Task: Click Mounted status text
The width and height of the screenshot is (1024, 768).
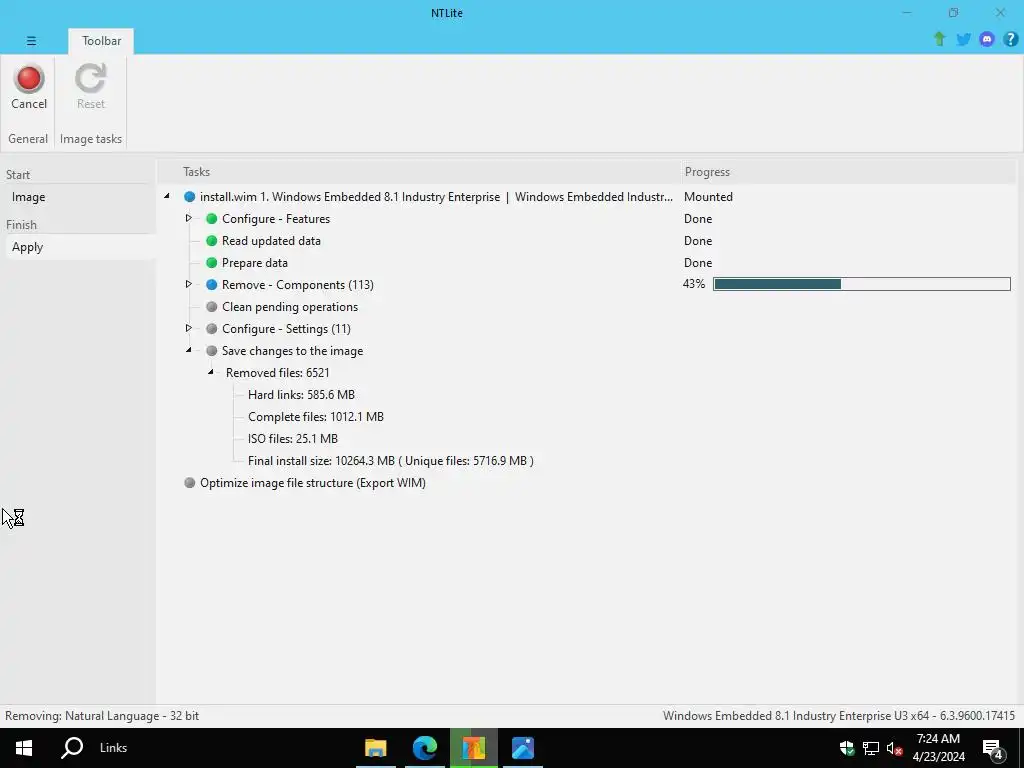Action: click(x=708, y=197)
